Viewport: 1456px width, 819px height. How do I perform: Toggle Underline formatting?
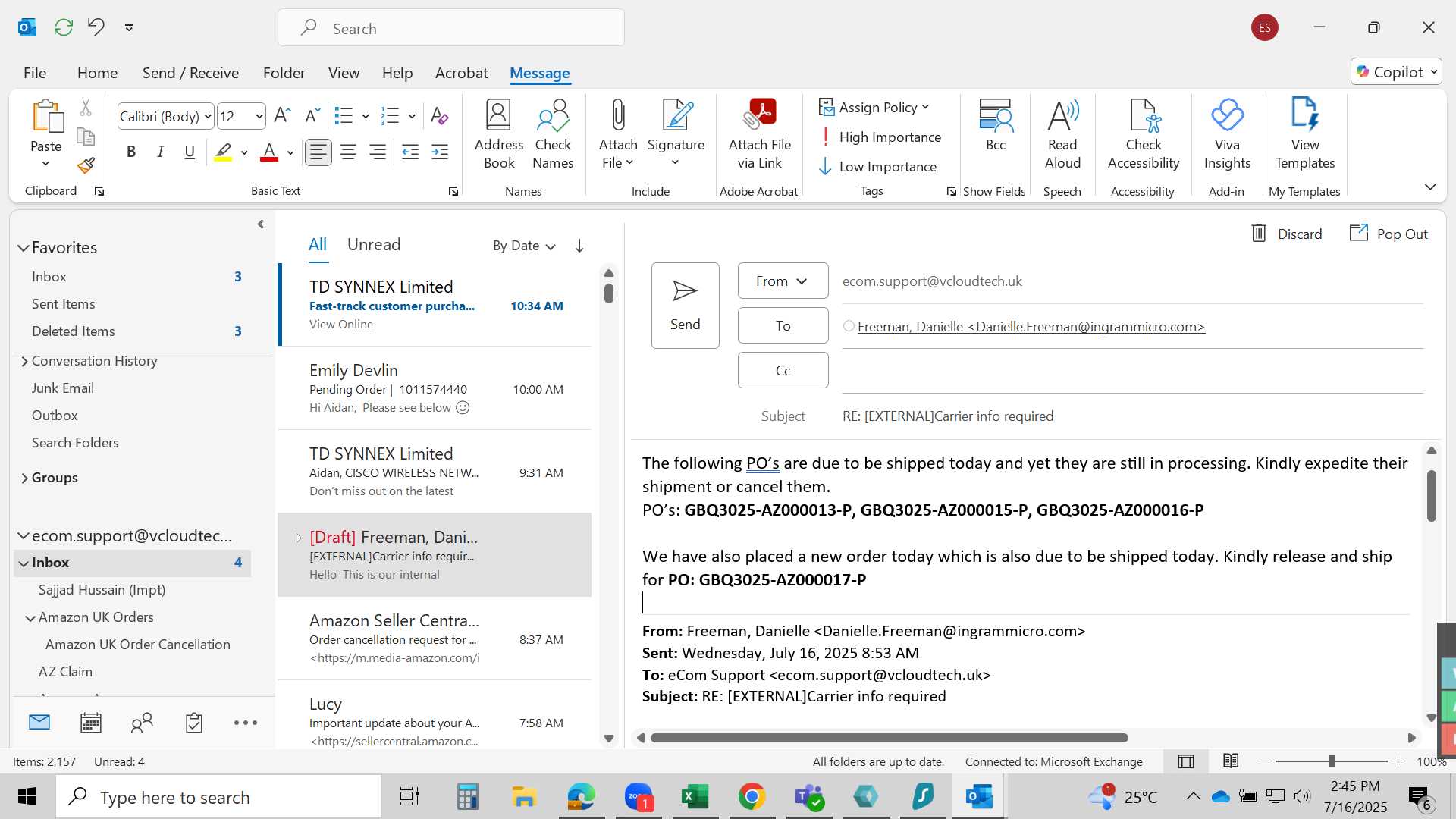(190, 152)
